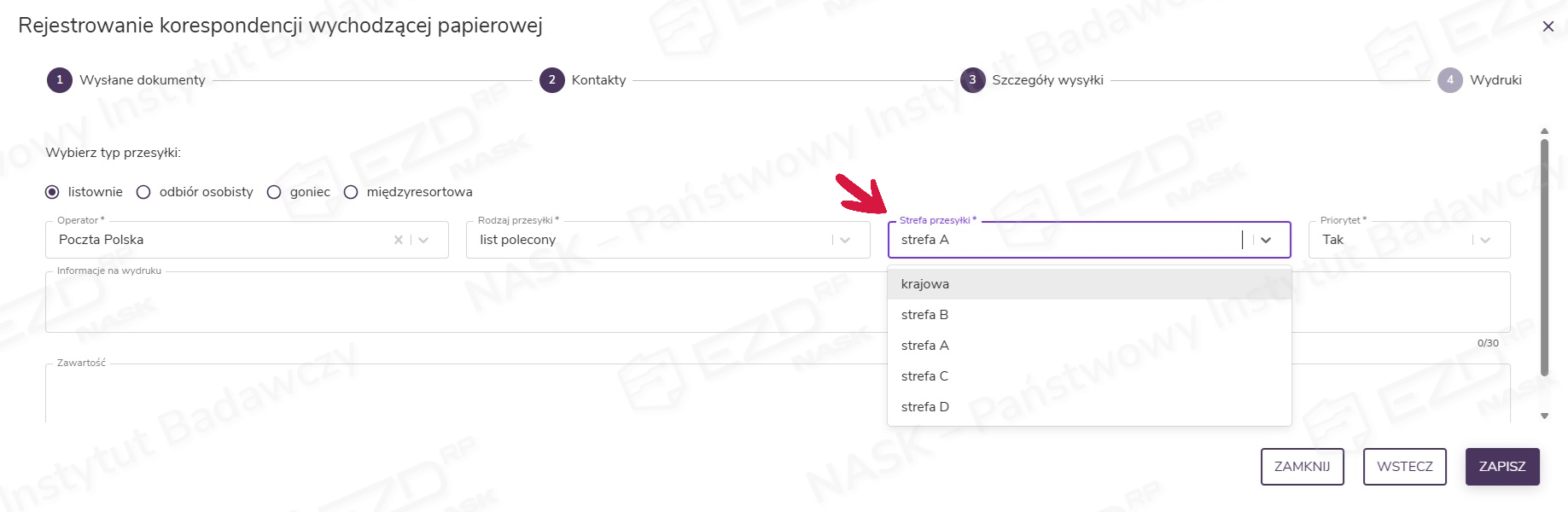Viewport: 1568px width, 512px height.
Task: Click the WSTECZ button
Action: click(x=1404, y=467)
